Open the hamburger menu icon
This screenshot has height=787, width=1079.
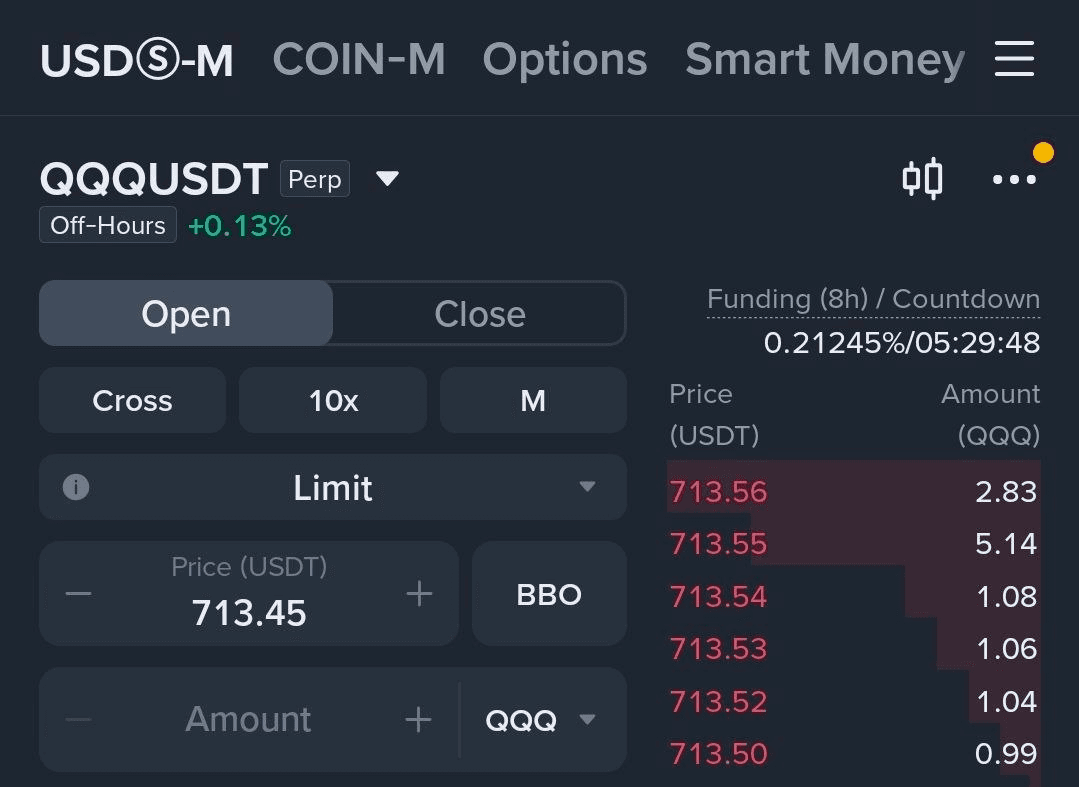tap(1014, 58)
